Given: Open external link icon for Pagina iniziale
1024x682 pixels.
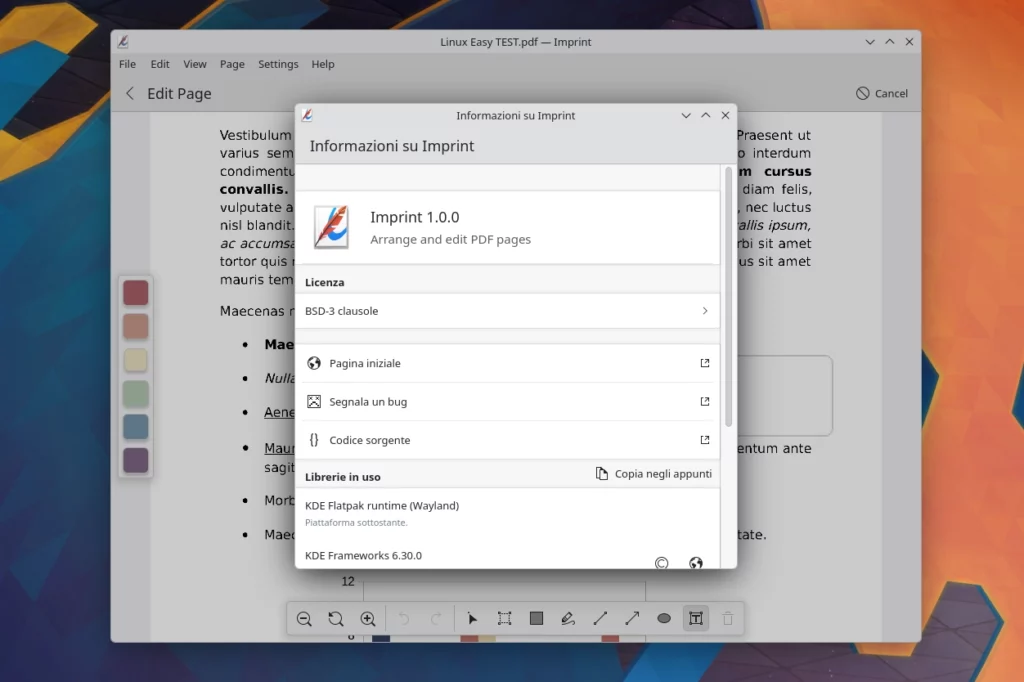Looking at the screenshot, I should pos(705,363).
